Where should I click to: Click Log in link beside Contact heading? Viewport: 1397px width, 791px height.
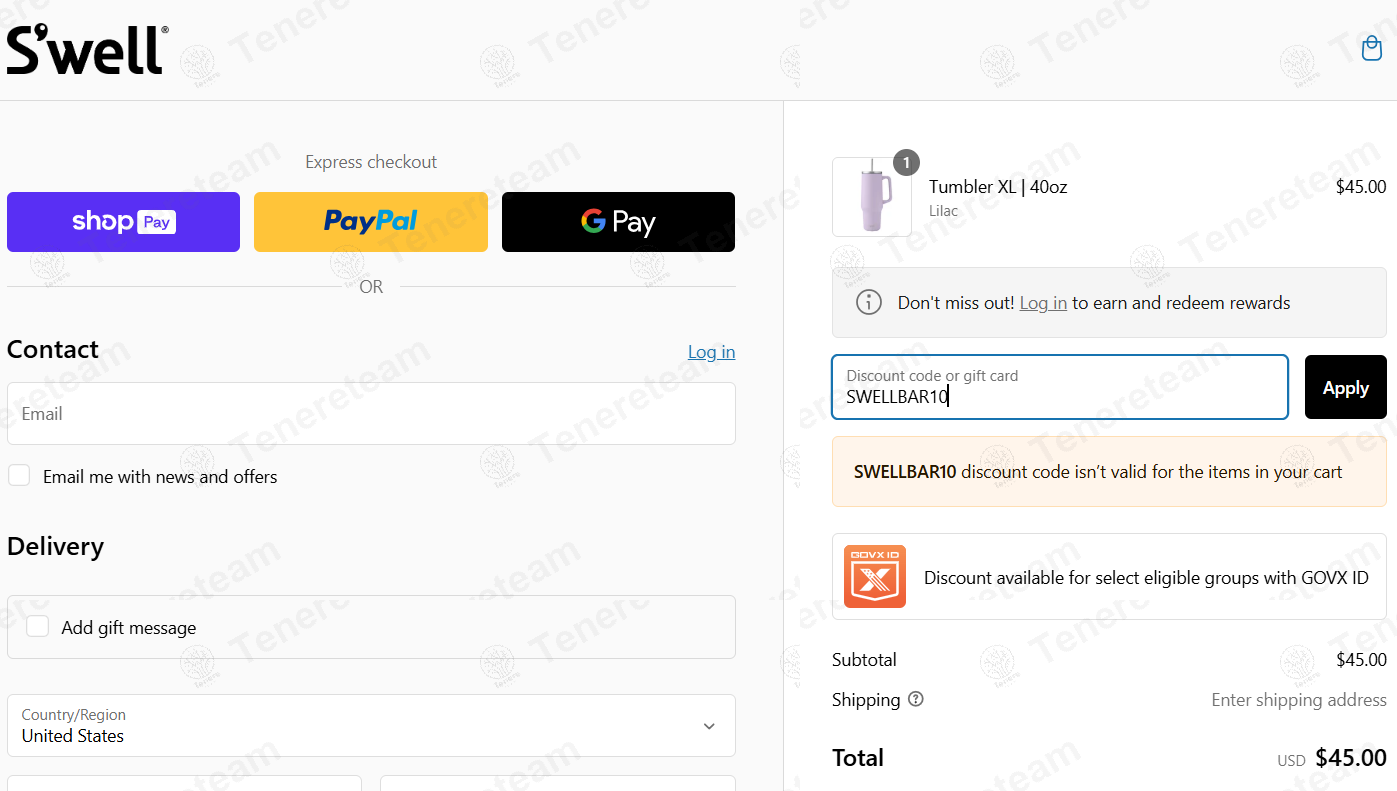pos(711,352)
